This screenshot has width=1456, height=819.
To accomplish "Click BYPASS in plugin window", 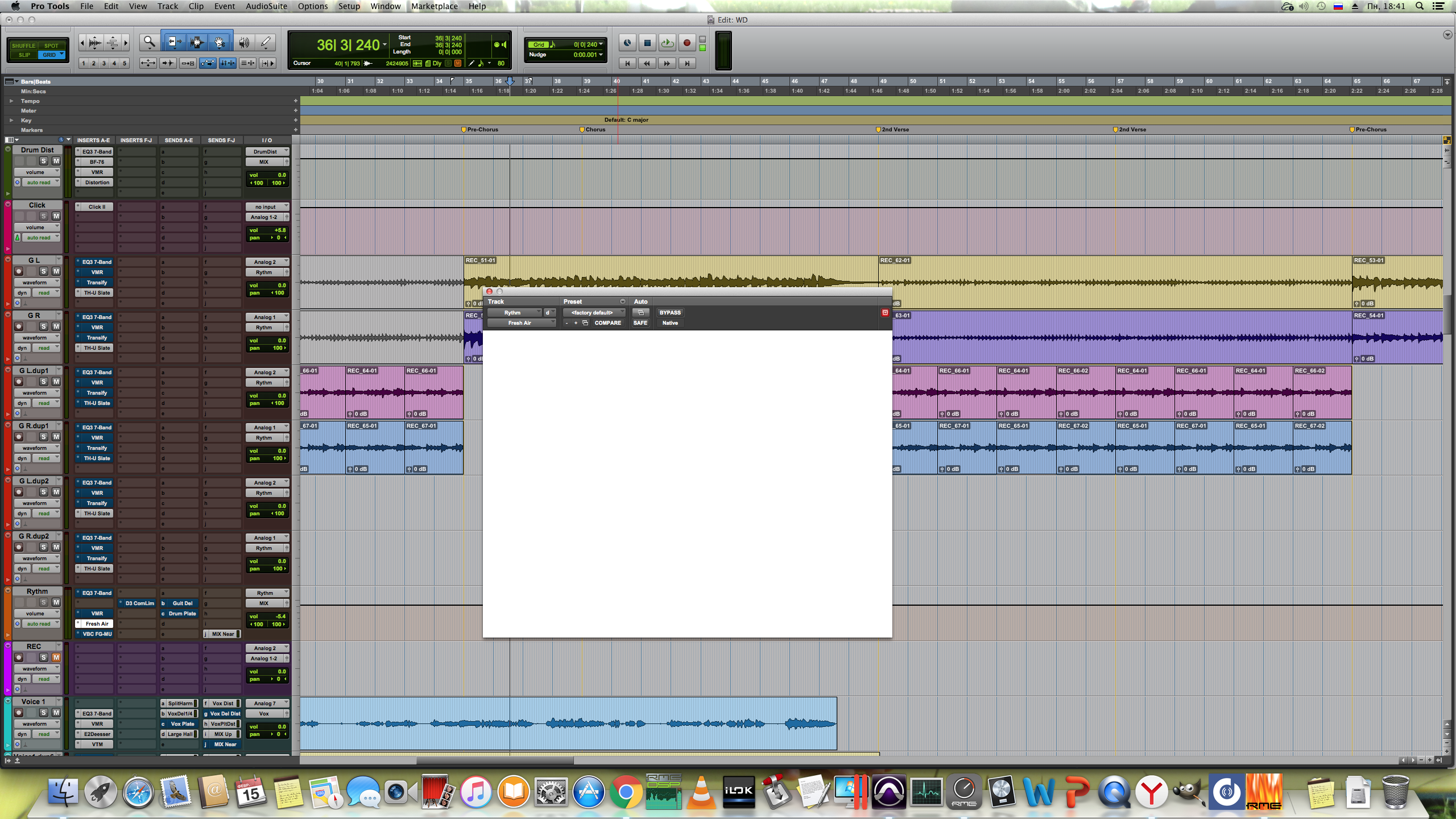I will (x=669, y=312).
